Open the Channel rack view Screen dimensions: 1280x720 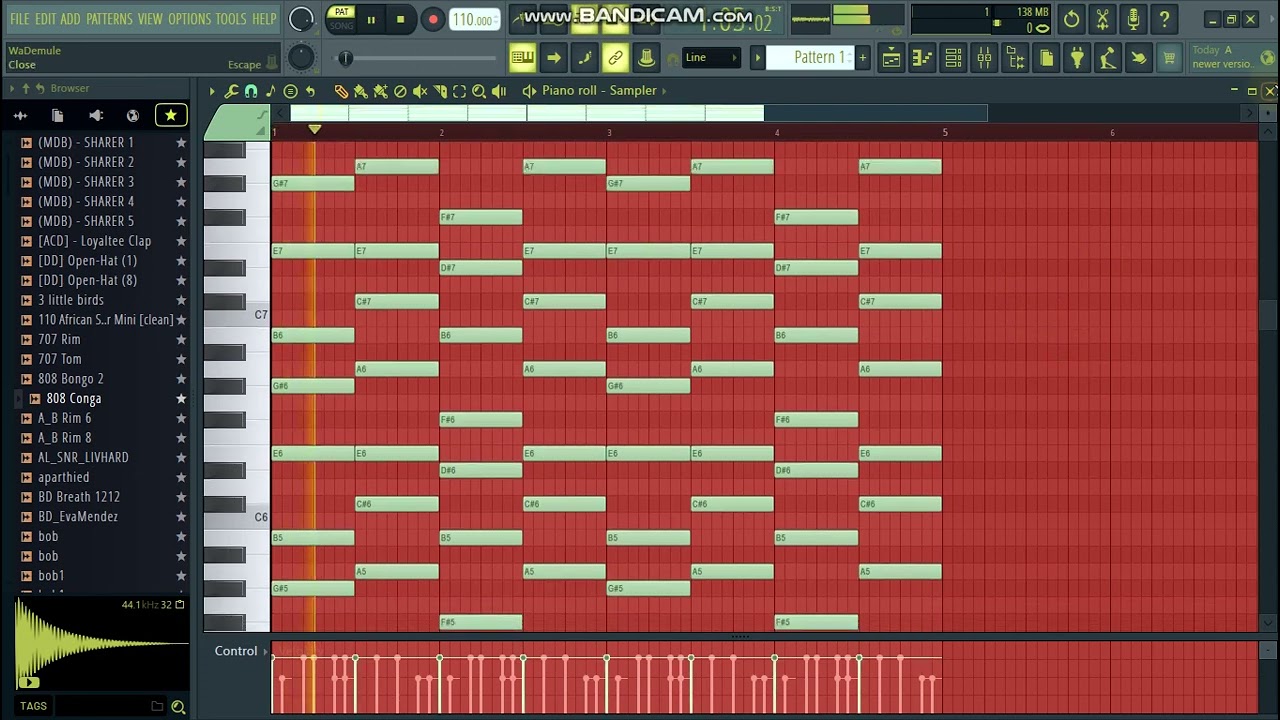pos(953,58)
